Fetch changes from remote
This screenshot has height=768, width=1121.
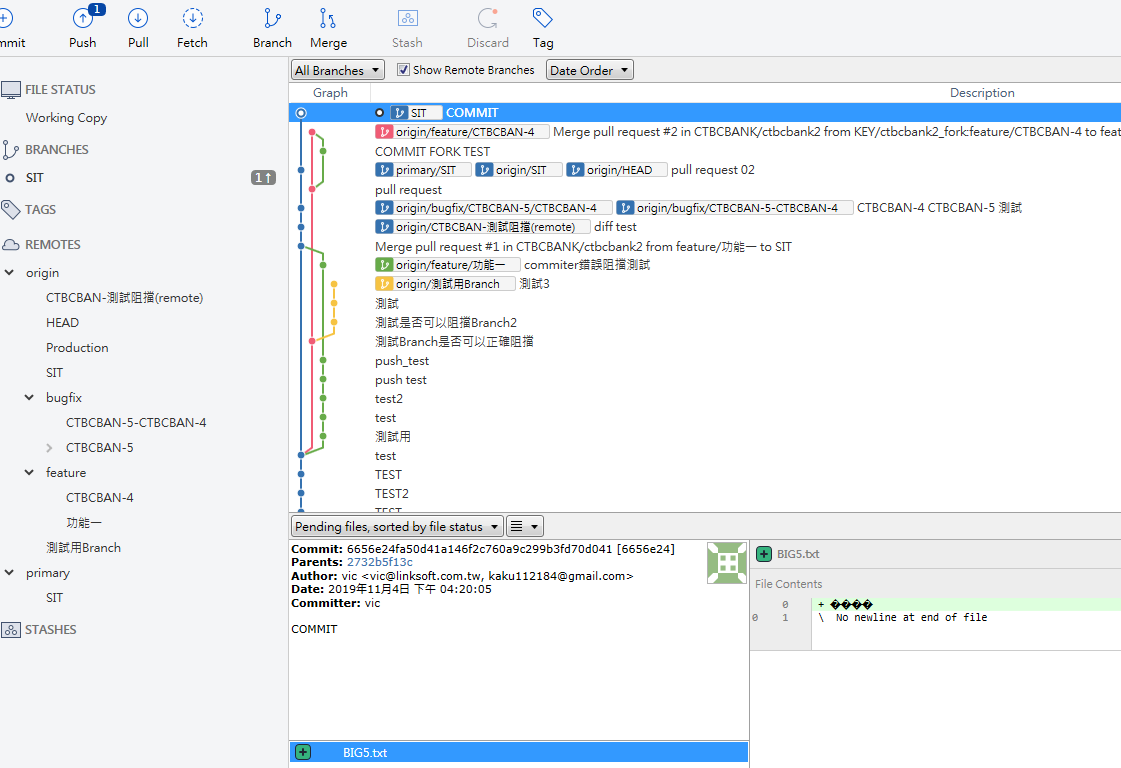click(192, 27)
